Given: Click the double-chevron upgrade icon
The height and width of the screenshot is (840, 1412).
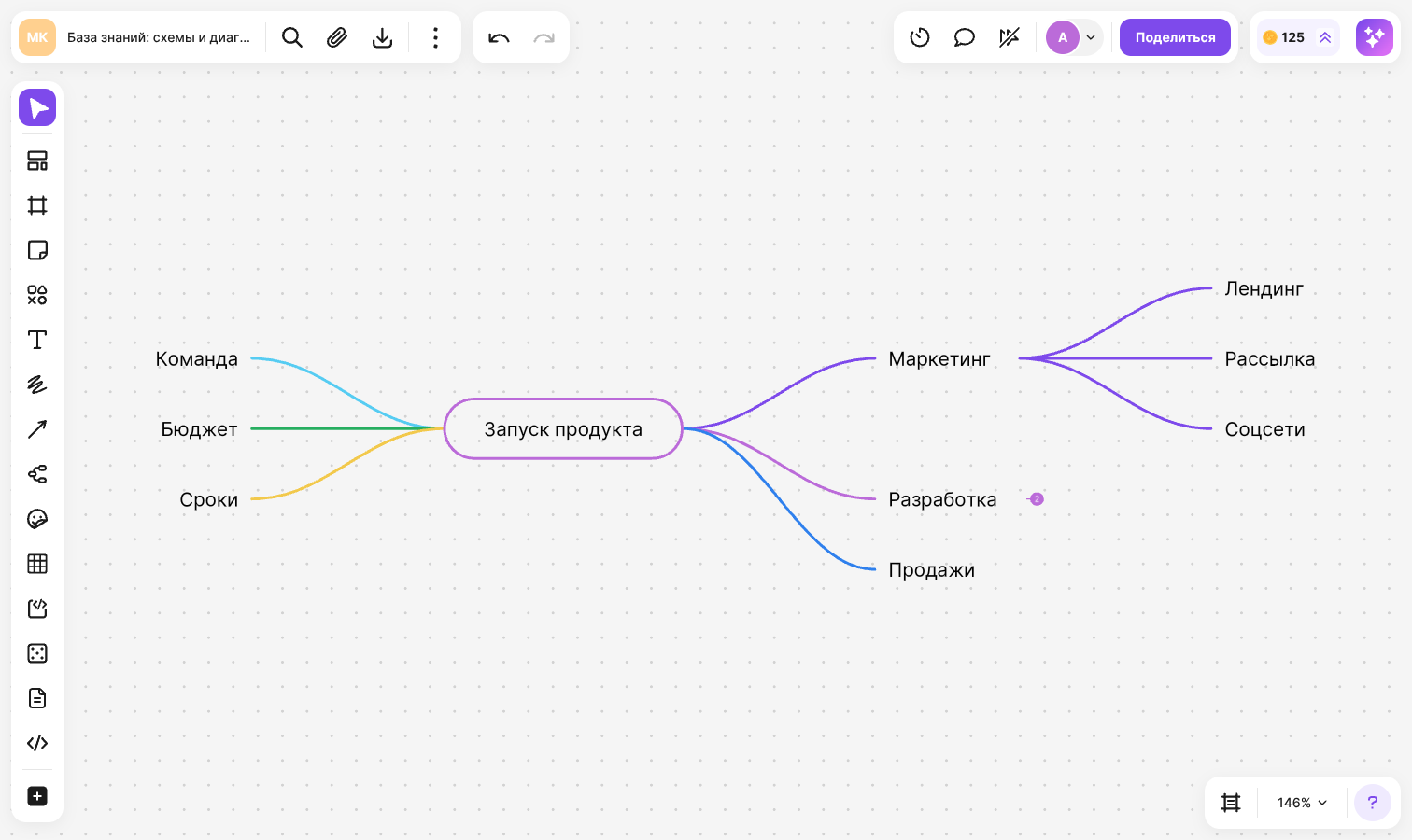Looking at the screenshot, I should click(x=1325, y=37).
